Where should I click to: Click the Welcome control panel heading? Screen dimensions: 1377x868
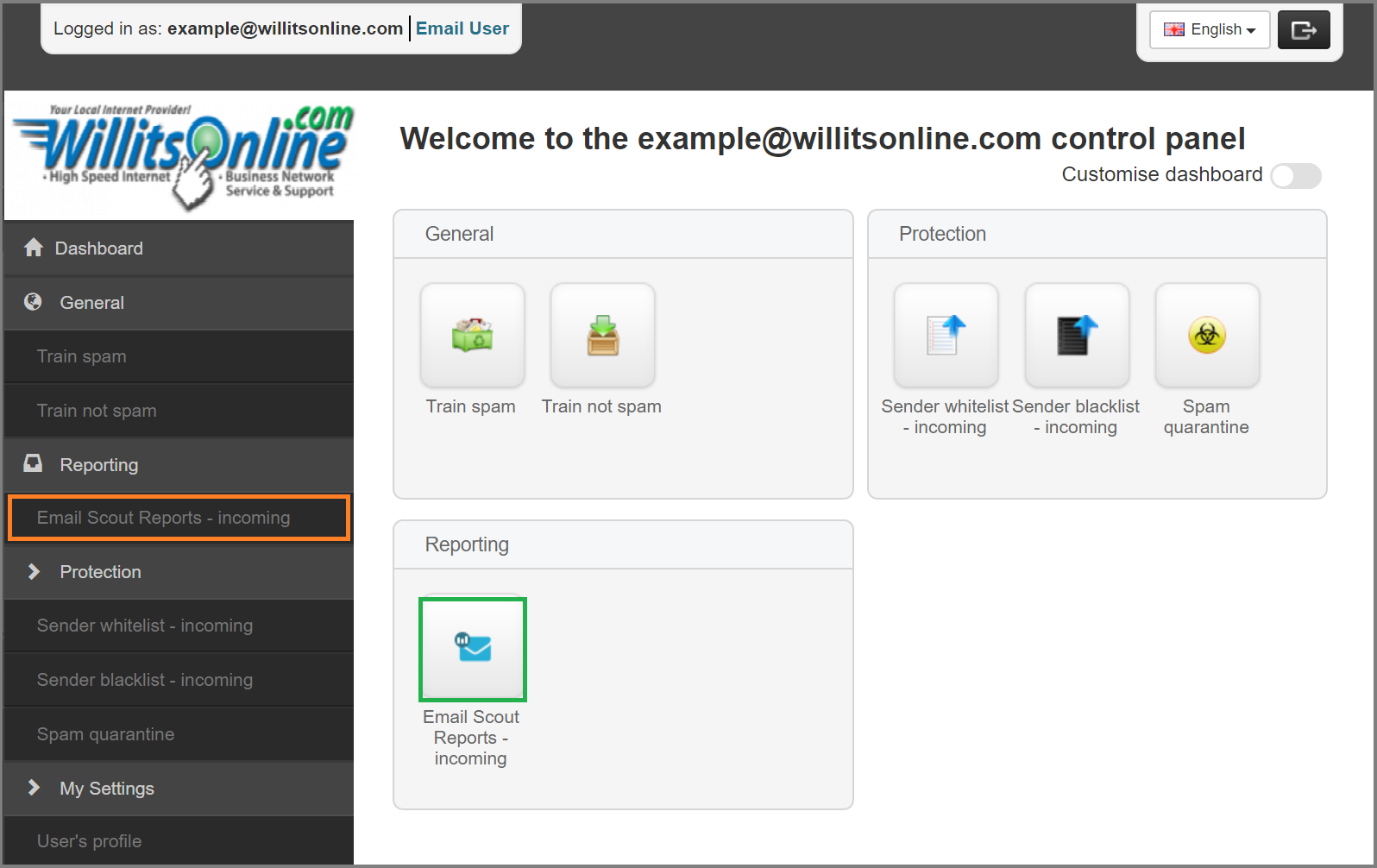click(822, 139)
